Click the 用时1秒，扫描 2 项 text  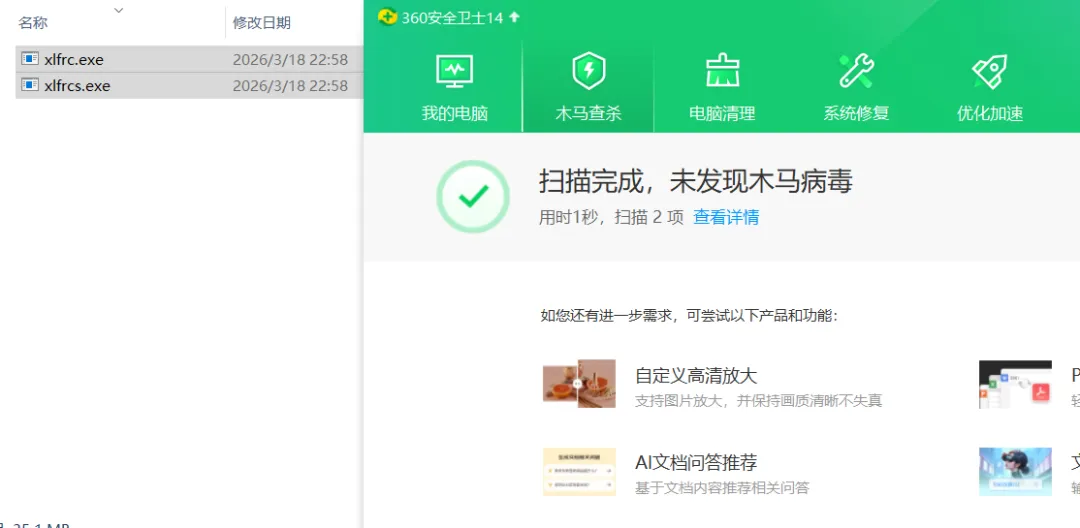click(x=611, y=218)
